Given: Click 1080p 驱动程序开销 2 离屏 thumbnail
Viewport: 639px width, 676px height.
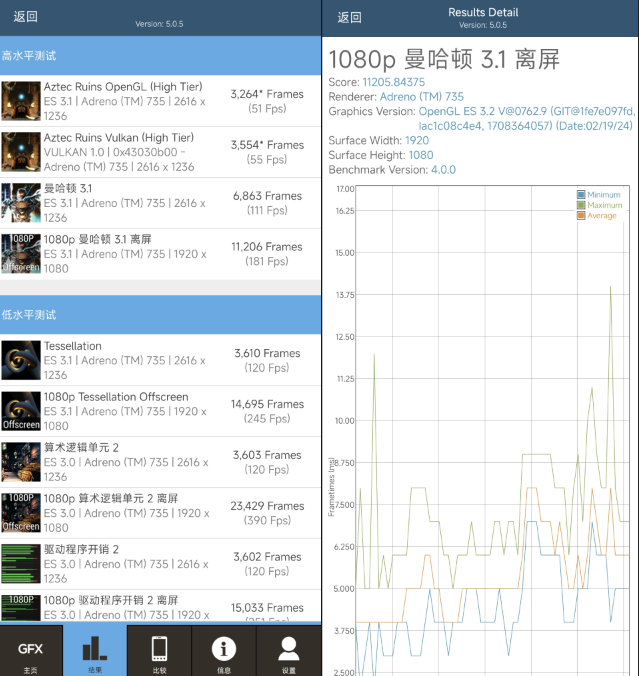Looking at the screenshot, I should pyautogui.click(x=21, y=608).
